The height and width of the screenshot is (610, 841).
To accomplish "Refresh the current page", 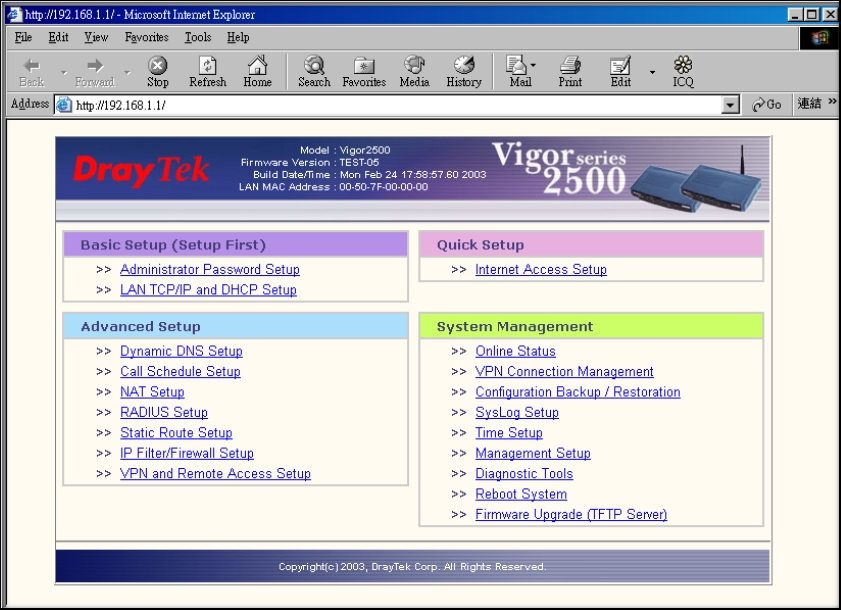I will 208,71.
